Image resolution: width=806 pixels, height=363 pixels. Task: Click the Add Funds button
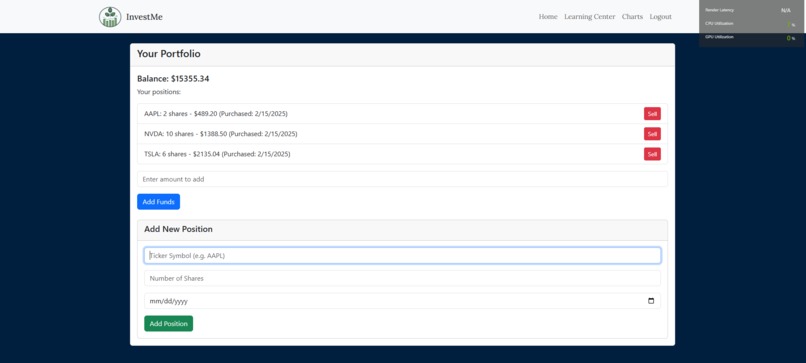tap(158, 202)
